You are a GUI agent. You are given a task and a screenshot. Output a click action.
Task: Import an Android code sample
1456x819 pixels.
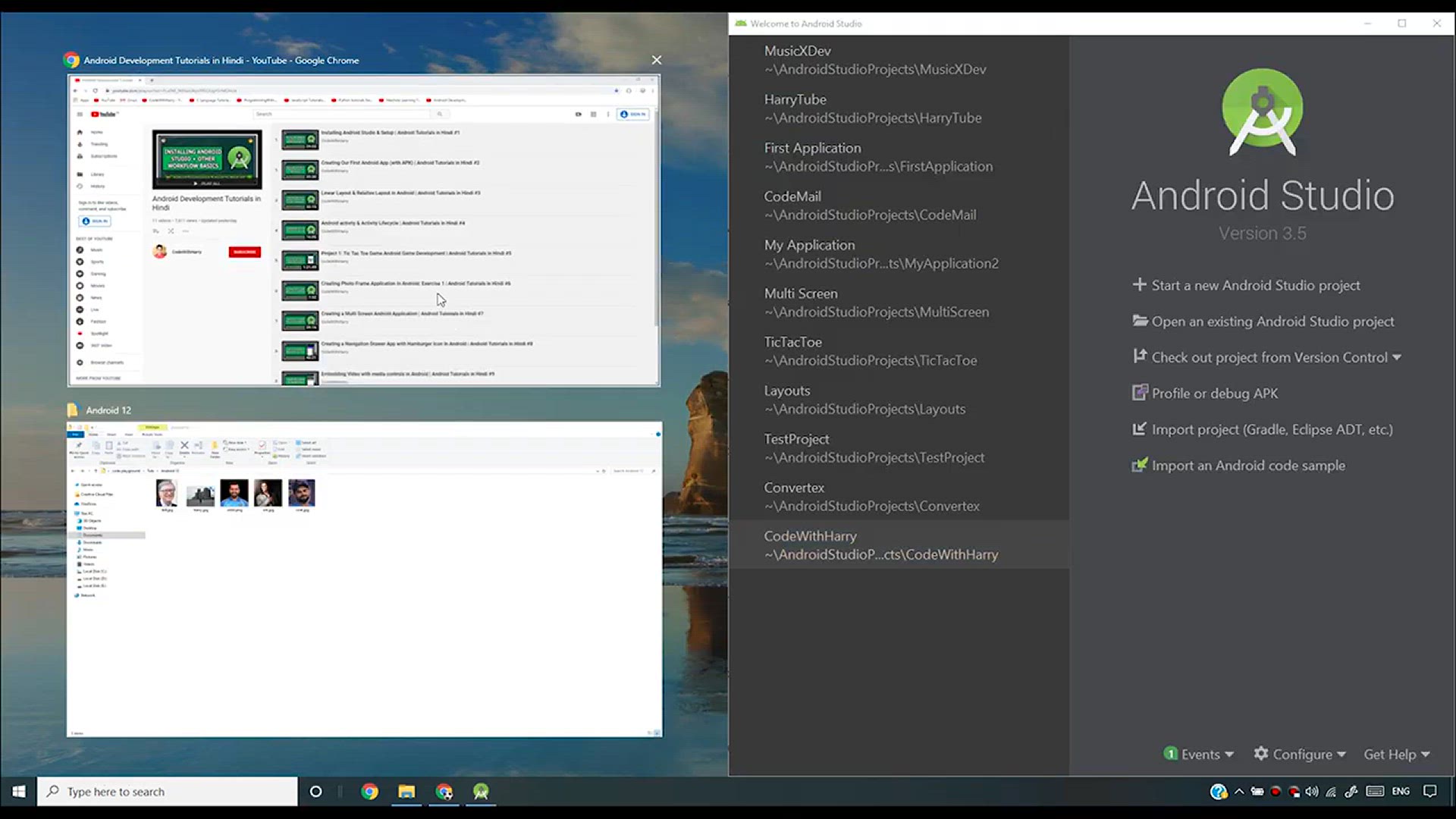(1238, 465)
